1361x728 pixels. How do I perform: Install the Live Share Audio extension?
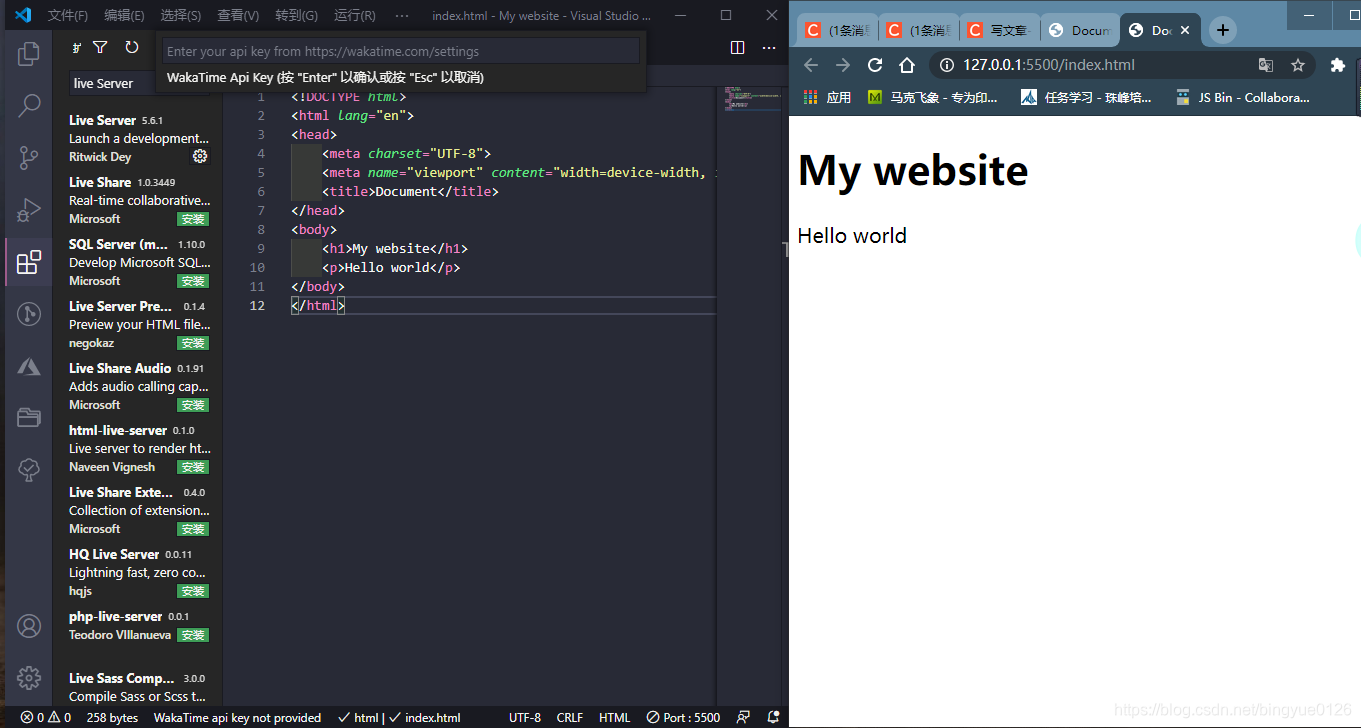[193, 405]
